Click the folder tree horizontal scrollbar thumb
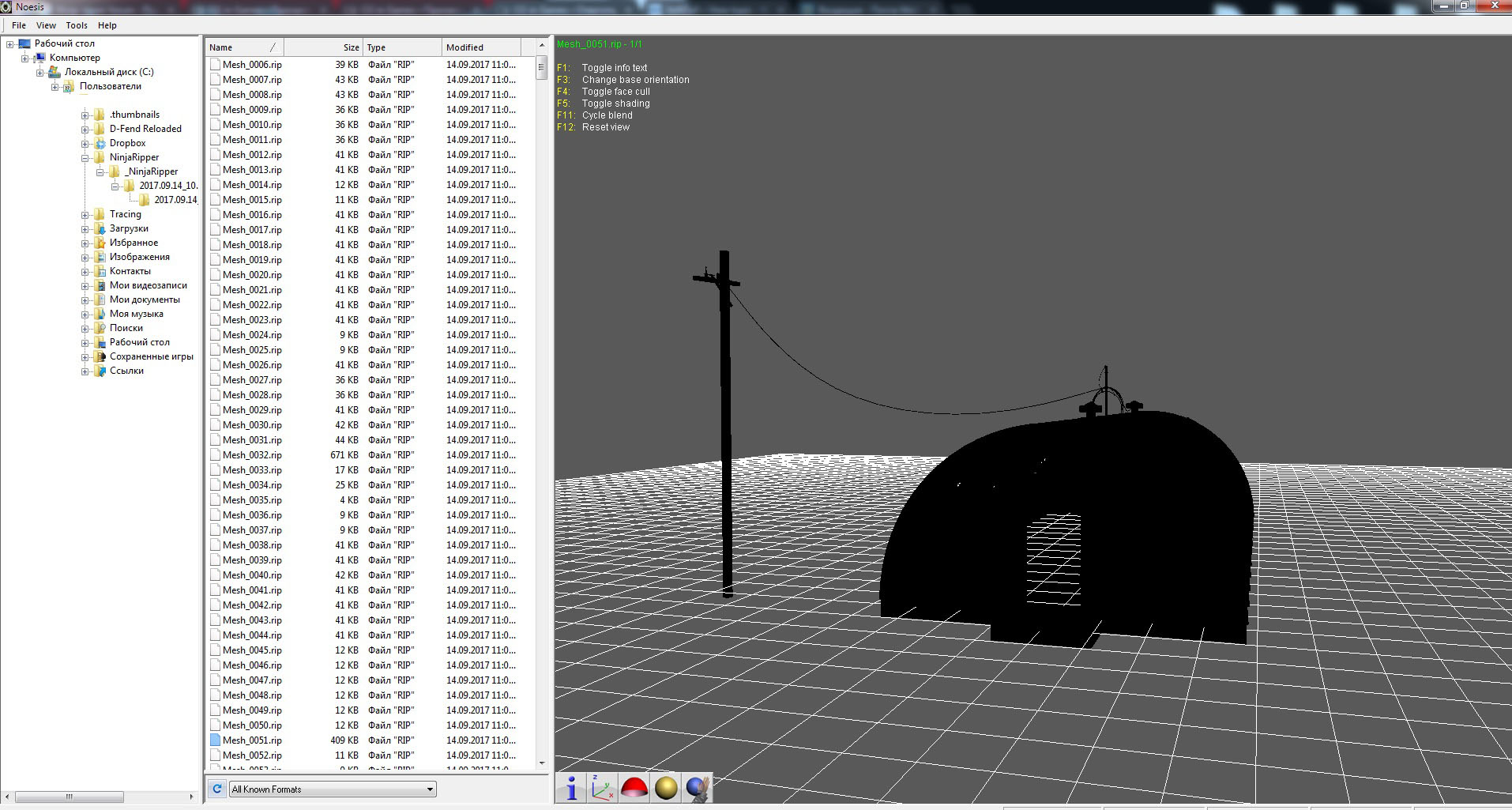 coord(70,797)
